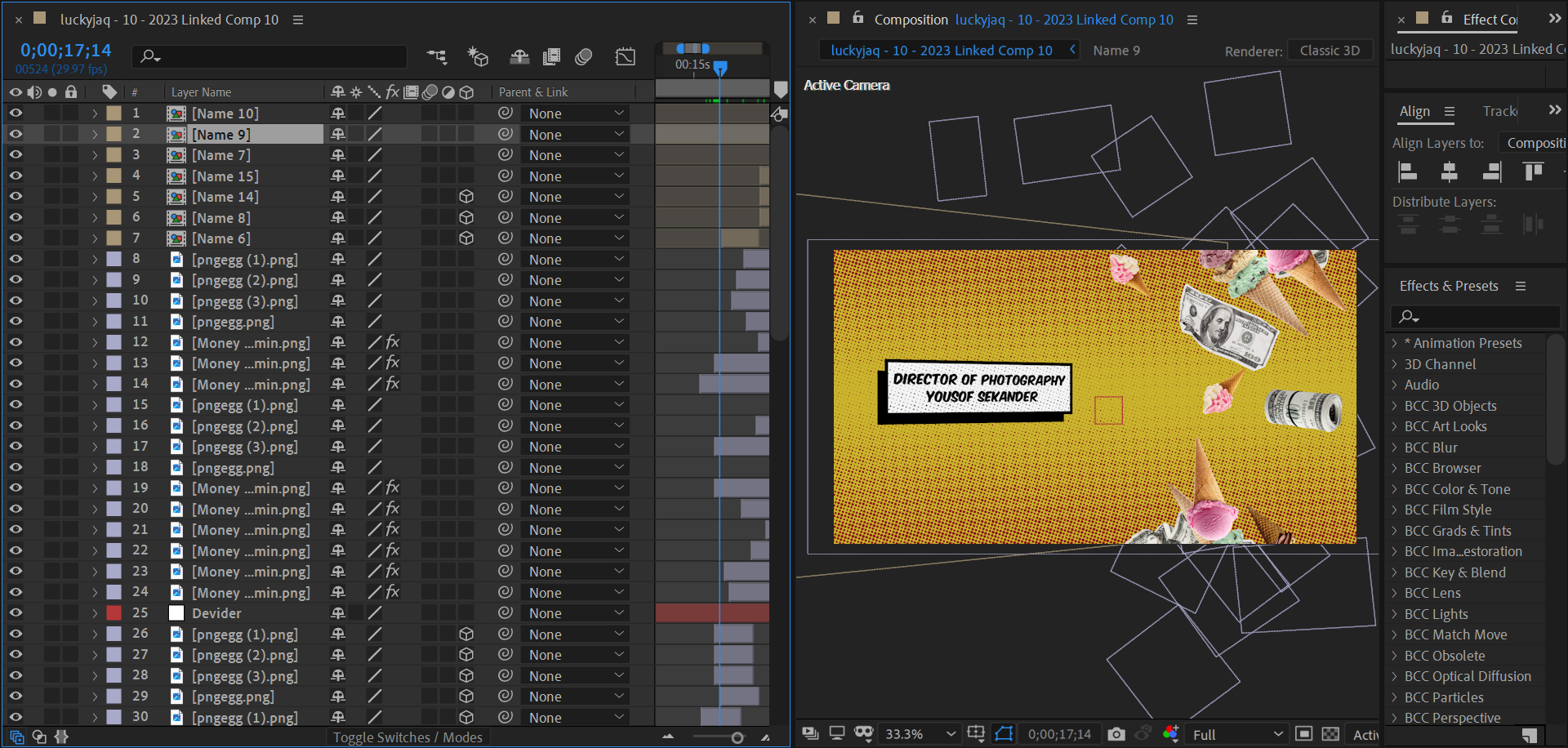
Task: Hide layer Name 10 with its eye icon
Action: (16, 113)
